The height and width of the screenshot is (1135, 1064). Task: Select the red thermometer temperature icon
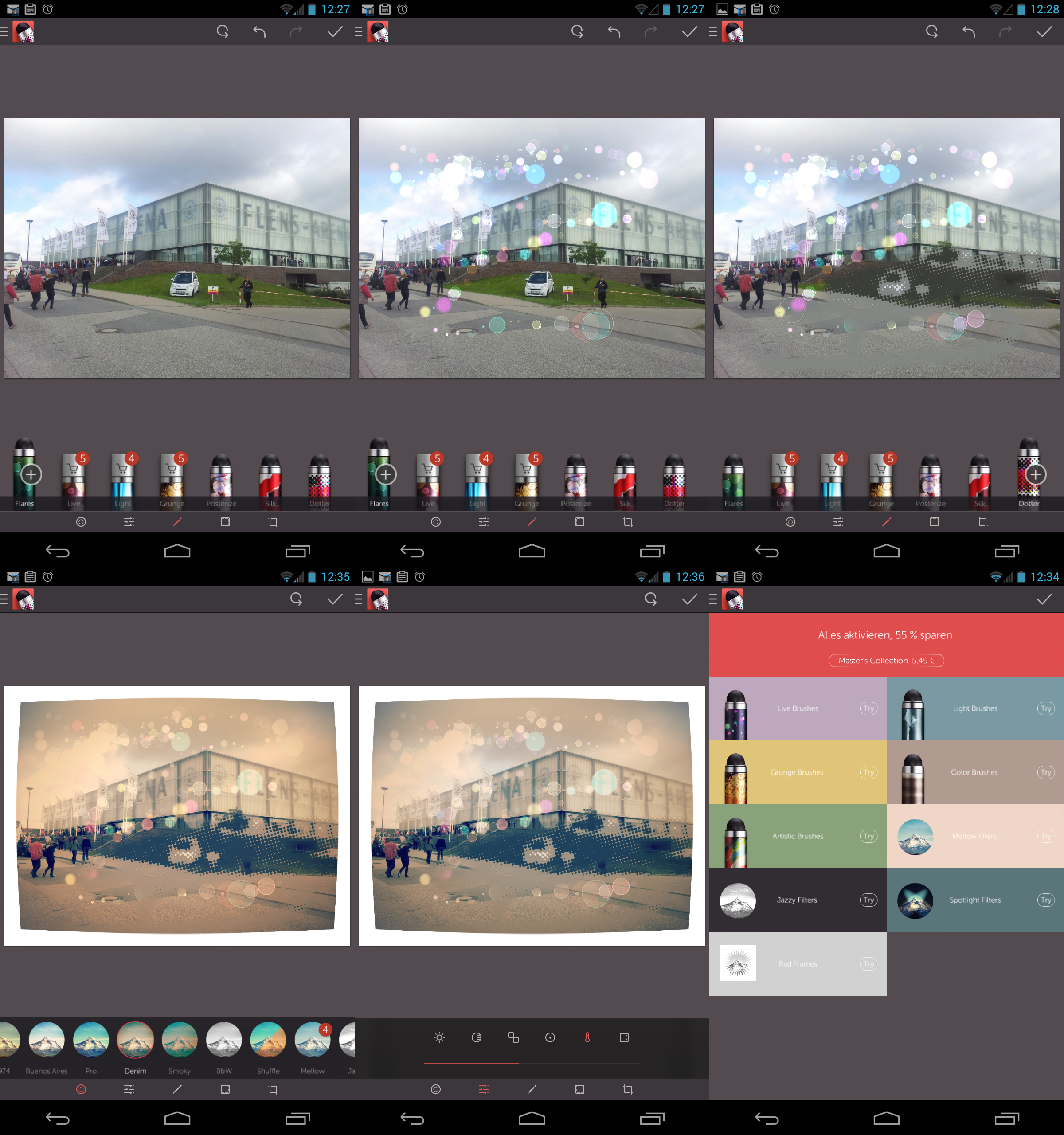(587, 1038)
